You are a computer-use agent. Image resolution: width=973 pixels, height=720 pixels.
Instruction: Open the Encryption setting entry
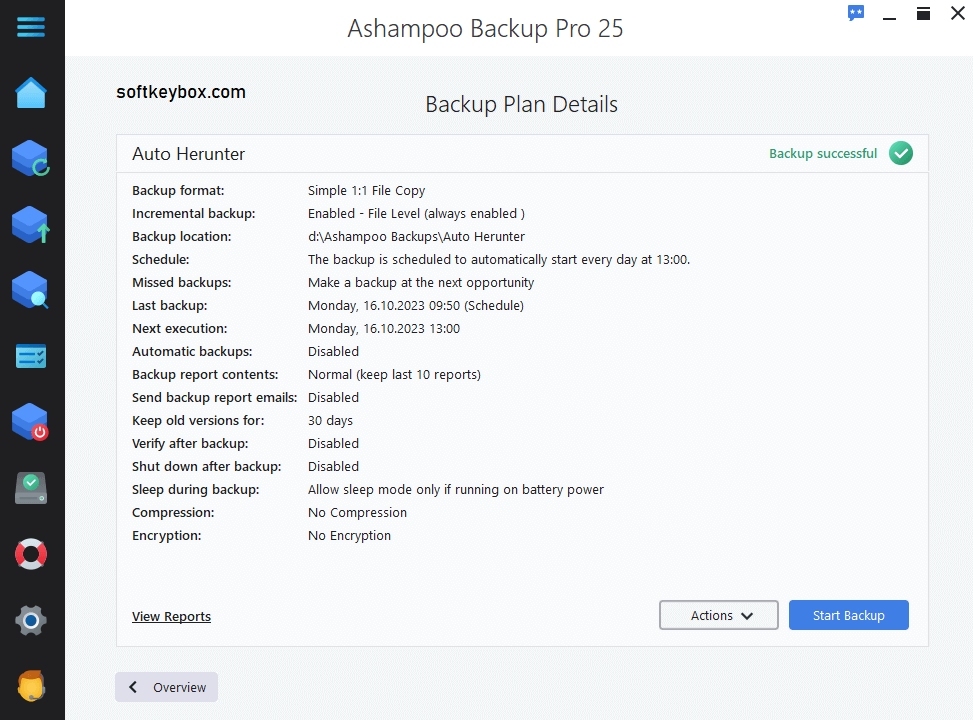pos(349,535)
